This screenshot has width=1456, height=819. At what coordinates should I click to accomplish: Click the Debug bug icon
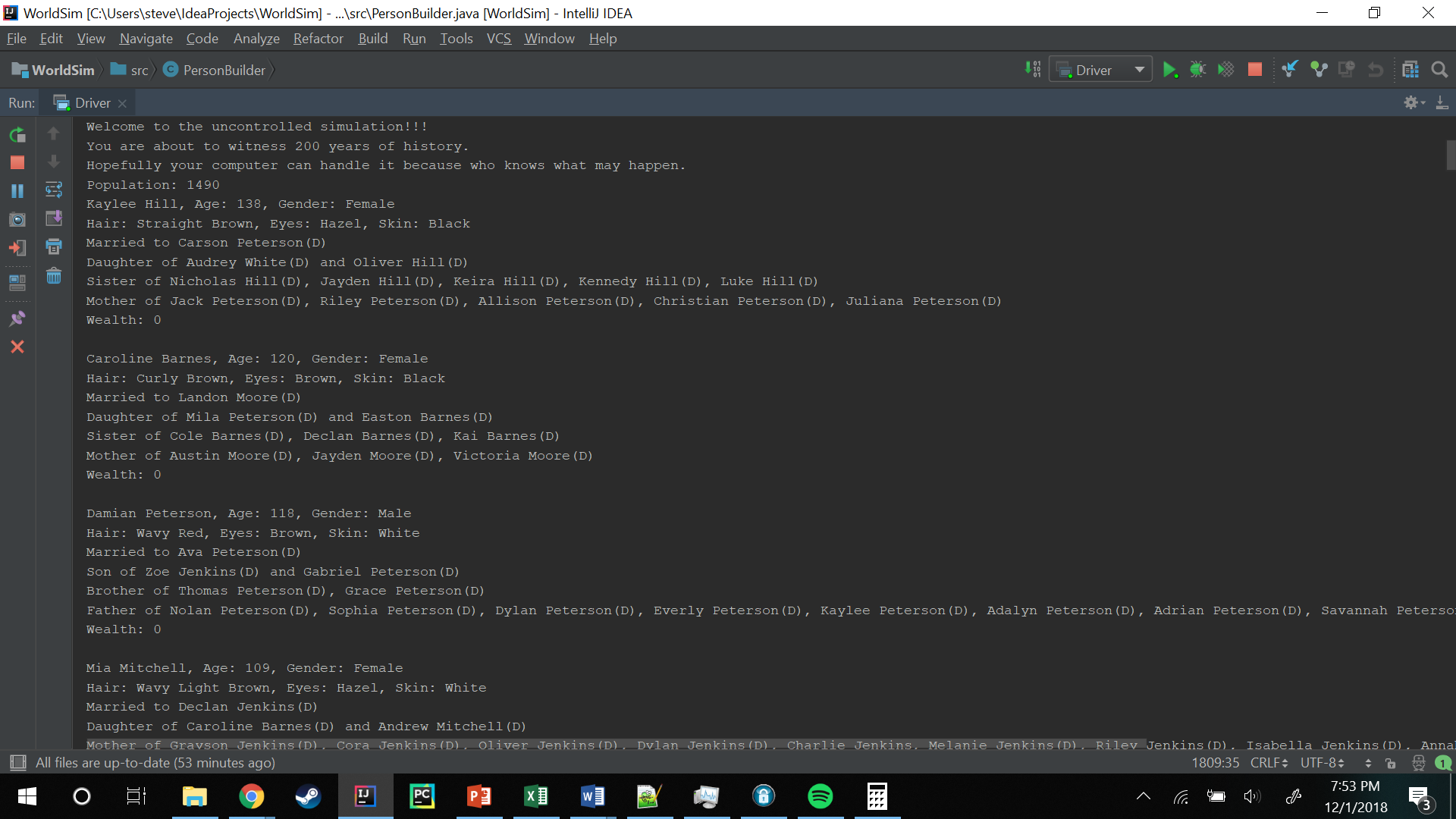[x=1197, y=70]
